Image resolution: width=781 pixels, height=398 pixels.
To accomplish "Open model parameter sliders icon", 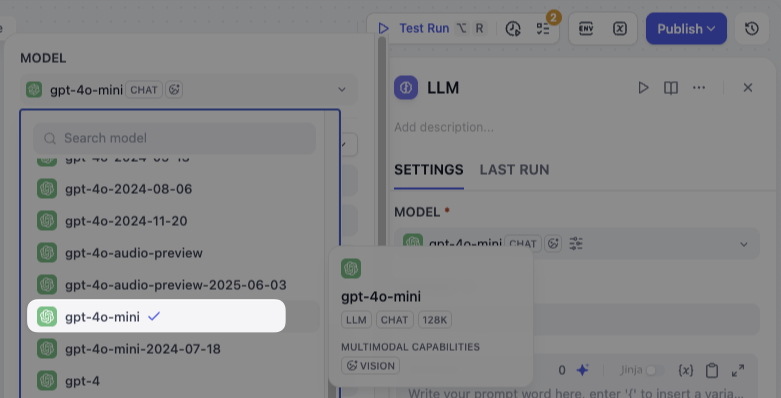I will [x=576, y=244].
